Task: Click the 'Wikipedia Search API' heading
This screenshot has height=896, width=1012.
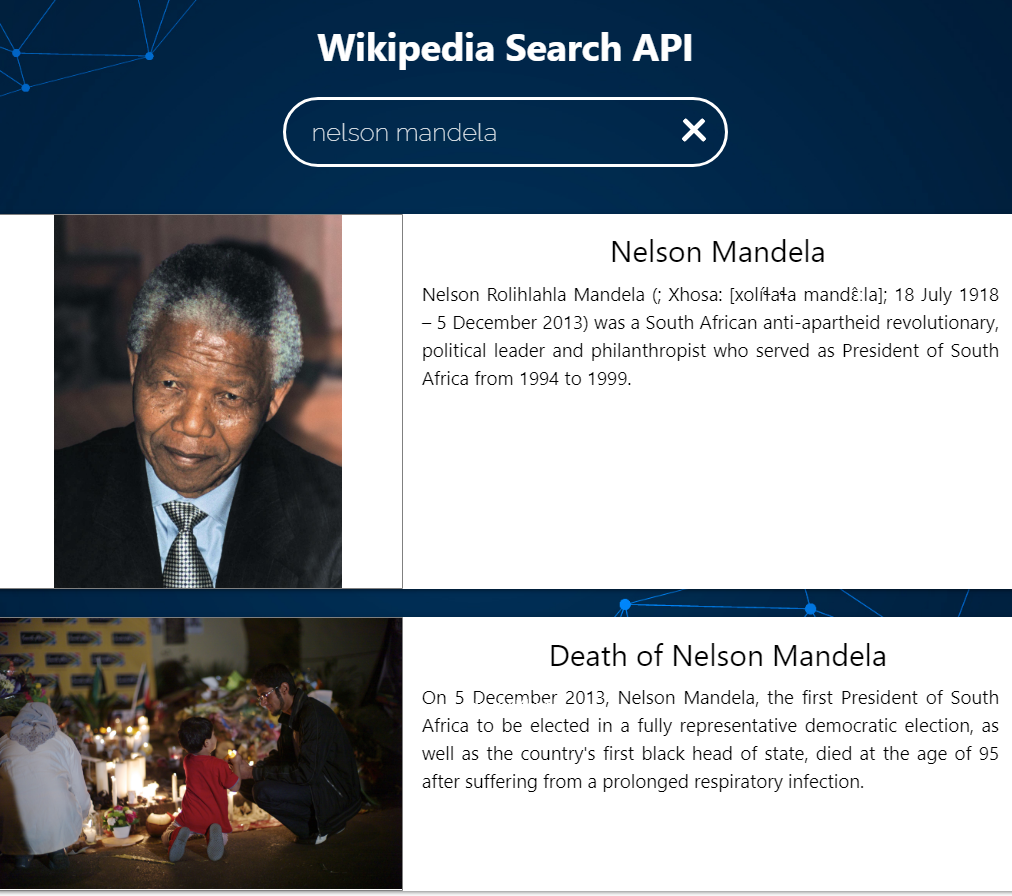Action: point(505,48)
